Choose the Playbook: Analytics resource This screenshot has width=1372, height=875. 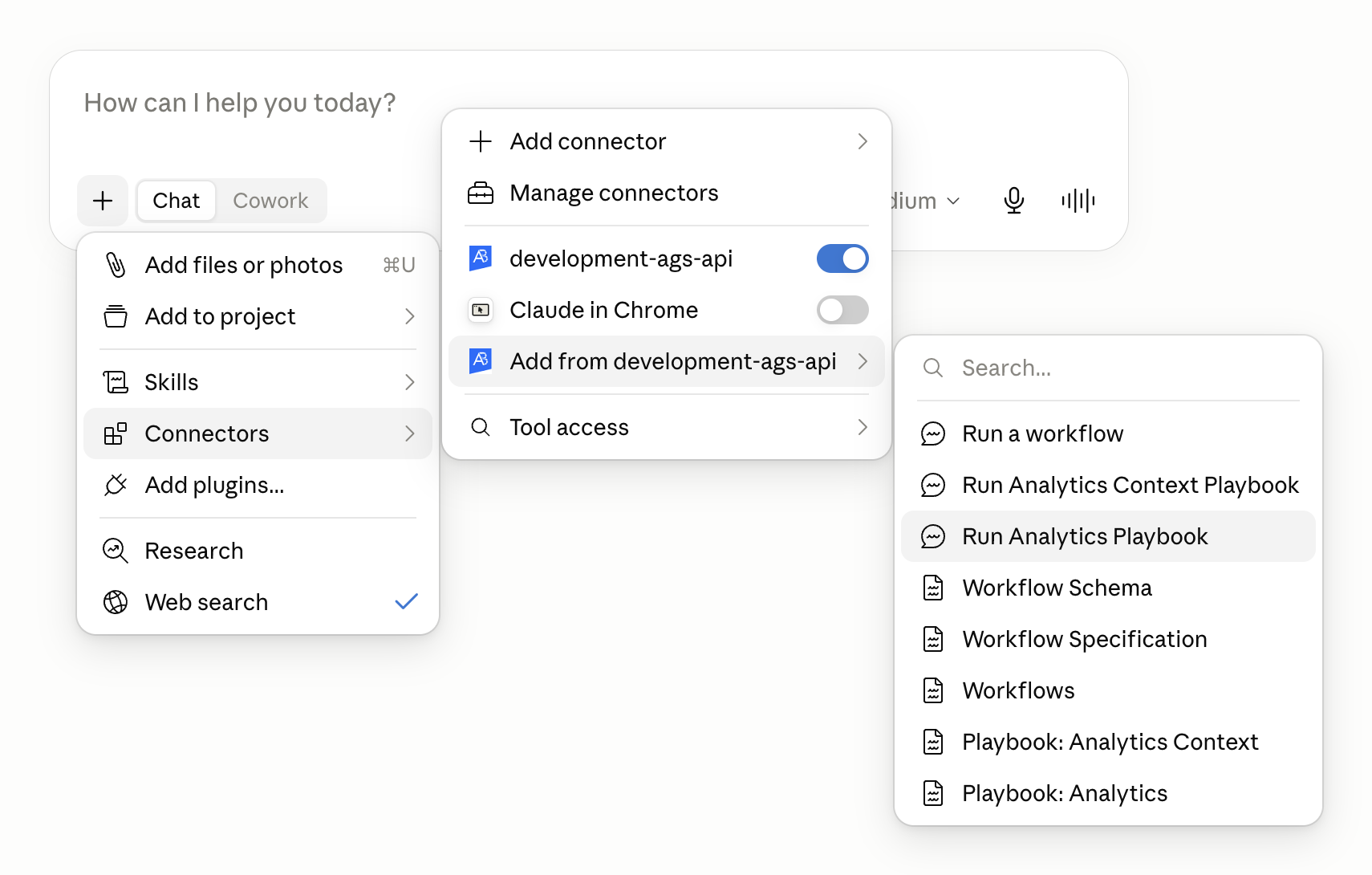(1108, 793)
